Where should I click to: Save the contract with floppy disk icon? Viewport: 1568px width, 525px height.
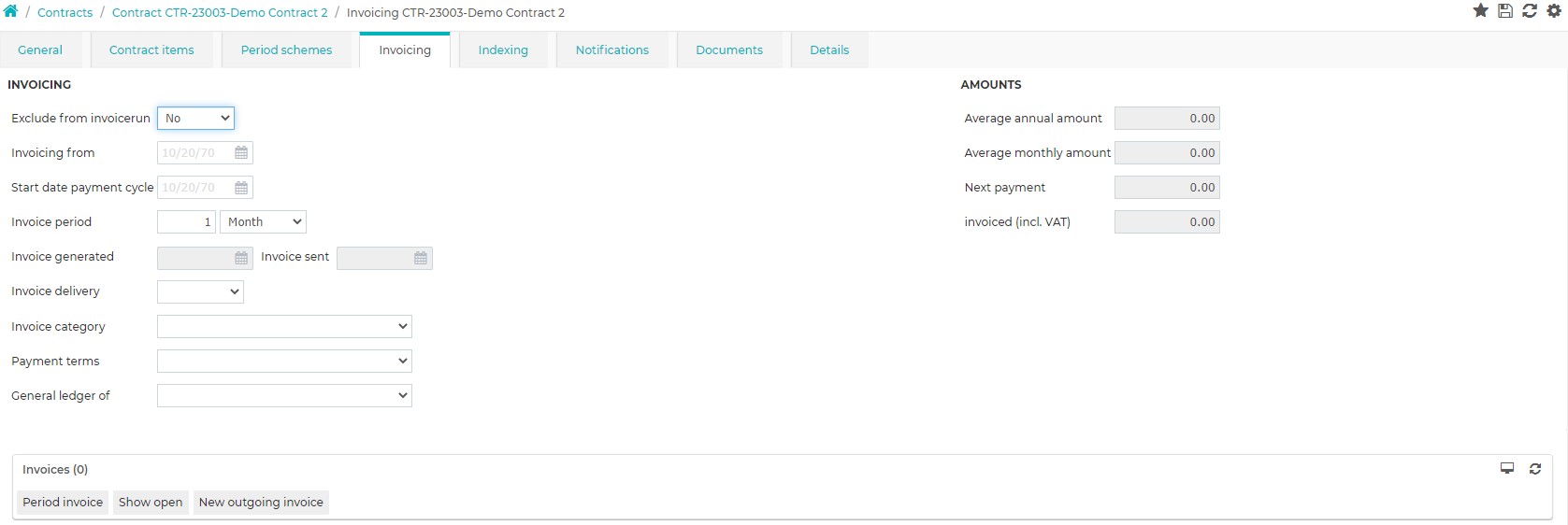coord(1505,11)
